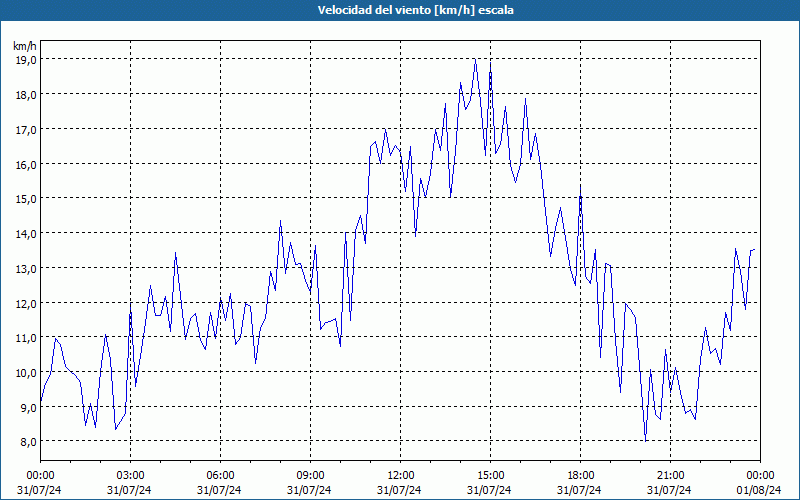Screen dimensions: 800x500
Task: Click the y-axis value "19,0"
Action: pos(26,60)
